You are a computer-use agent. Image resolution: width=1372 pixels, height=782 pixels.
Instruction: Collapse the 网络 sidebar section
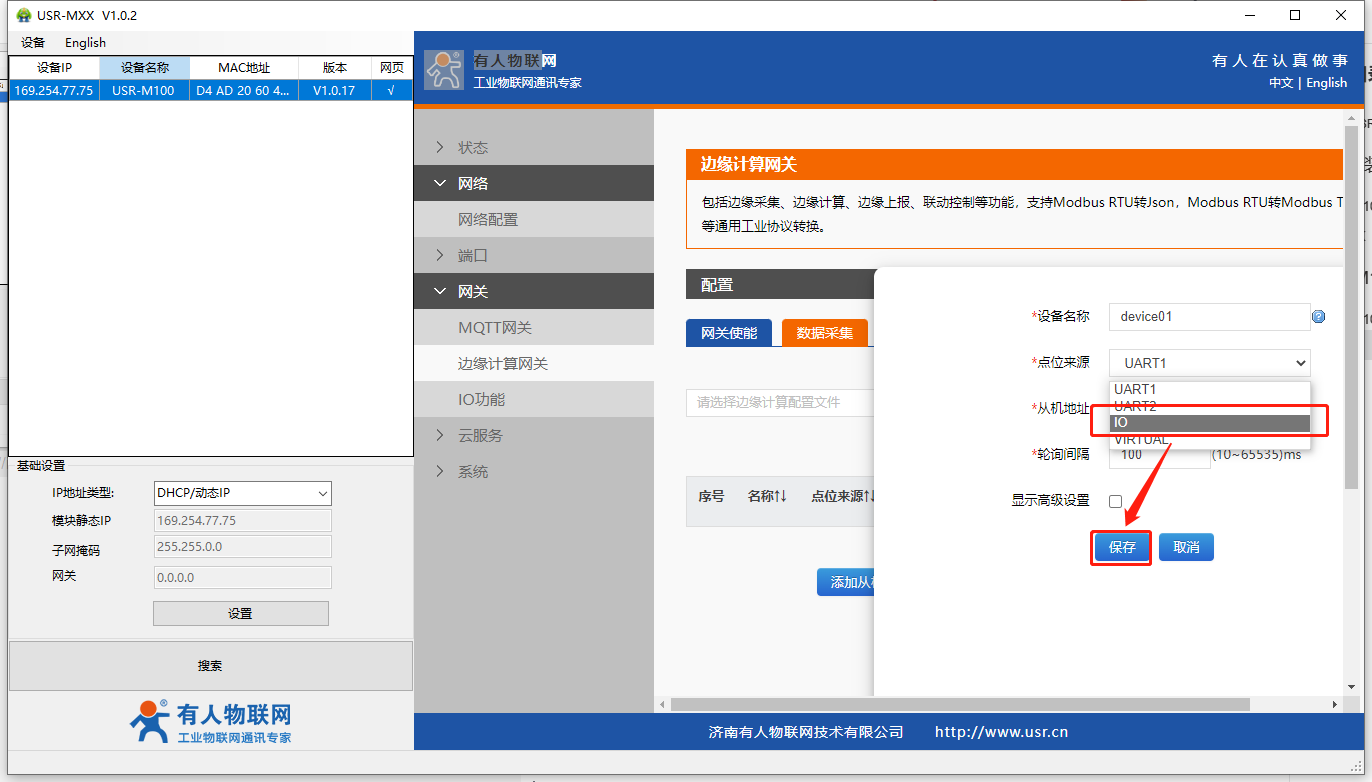coord(534,183)
